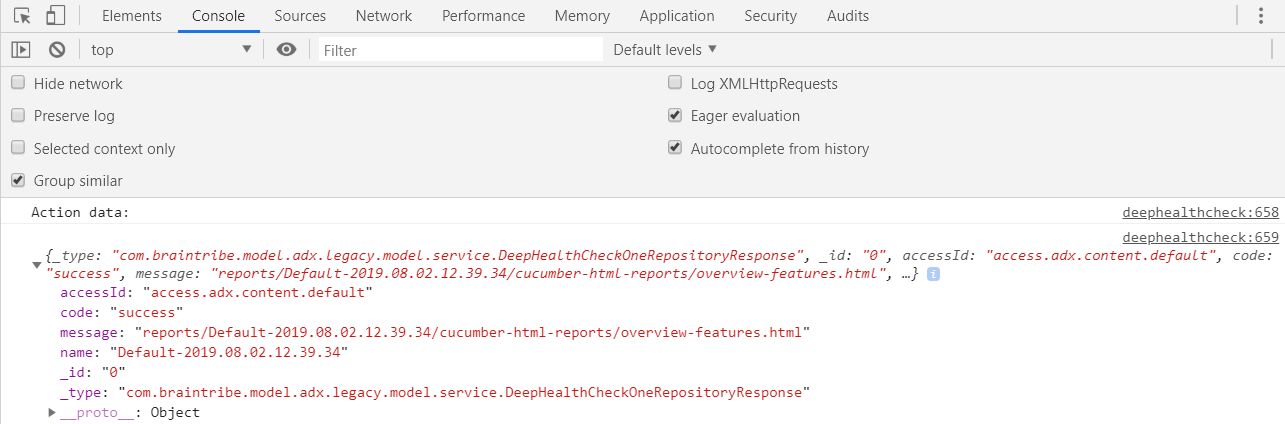This screenshot has width=1285, height=424.
Task: Uncheck the Group similar checkbox
Action: pos(18,181)
